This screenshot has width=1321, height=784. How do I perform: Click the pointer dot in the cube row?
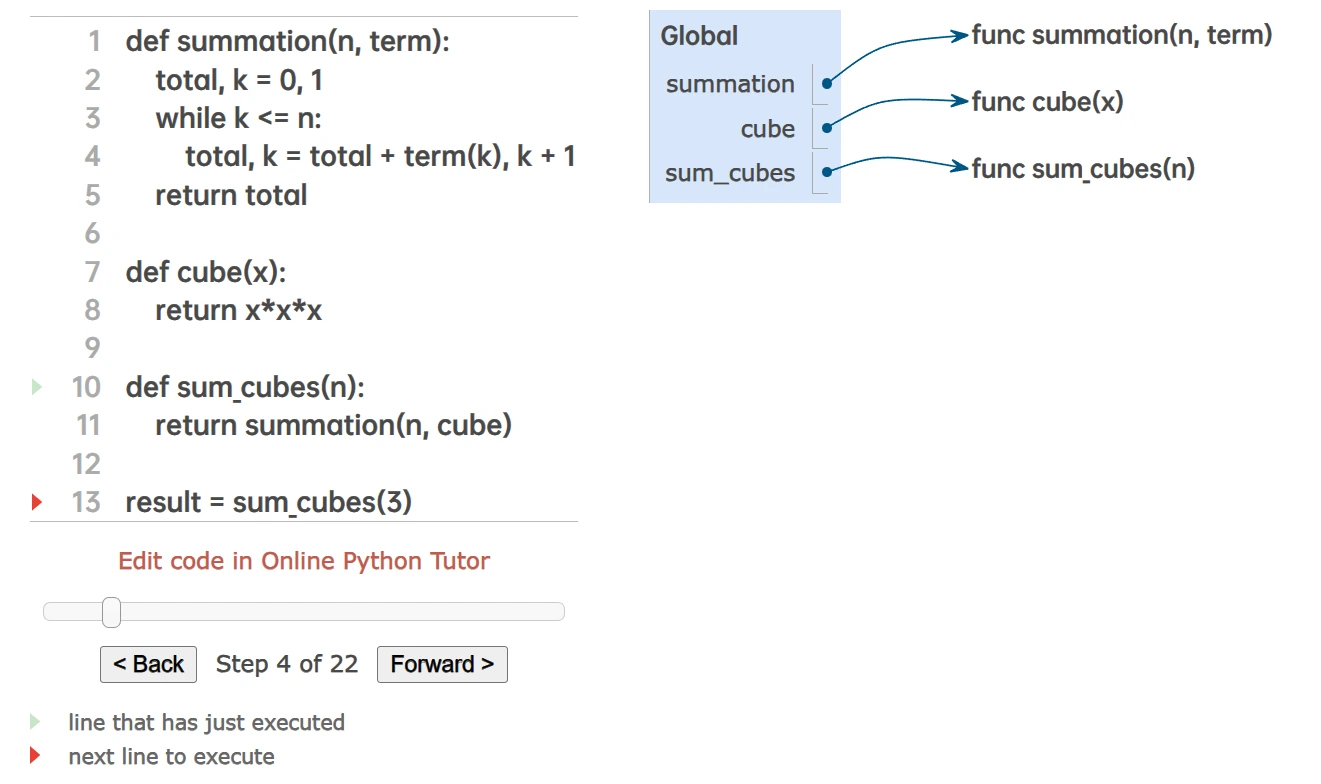[827, 129]
